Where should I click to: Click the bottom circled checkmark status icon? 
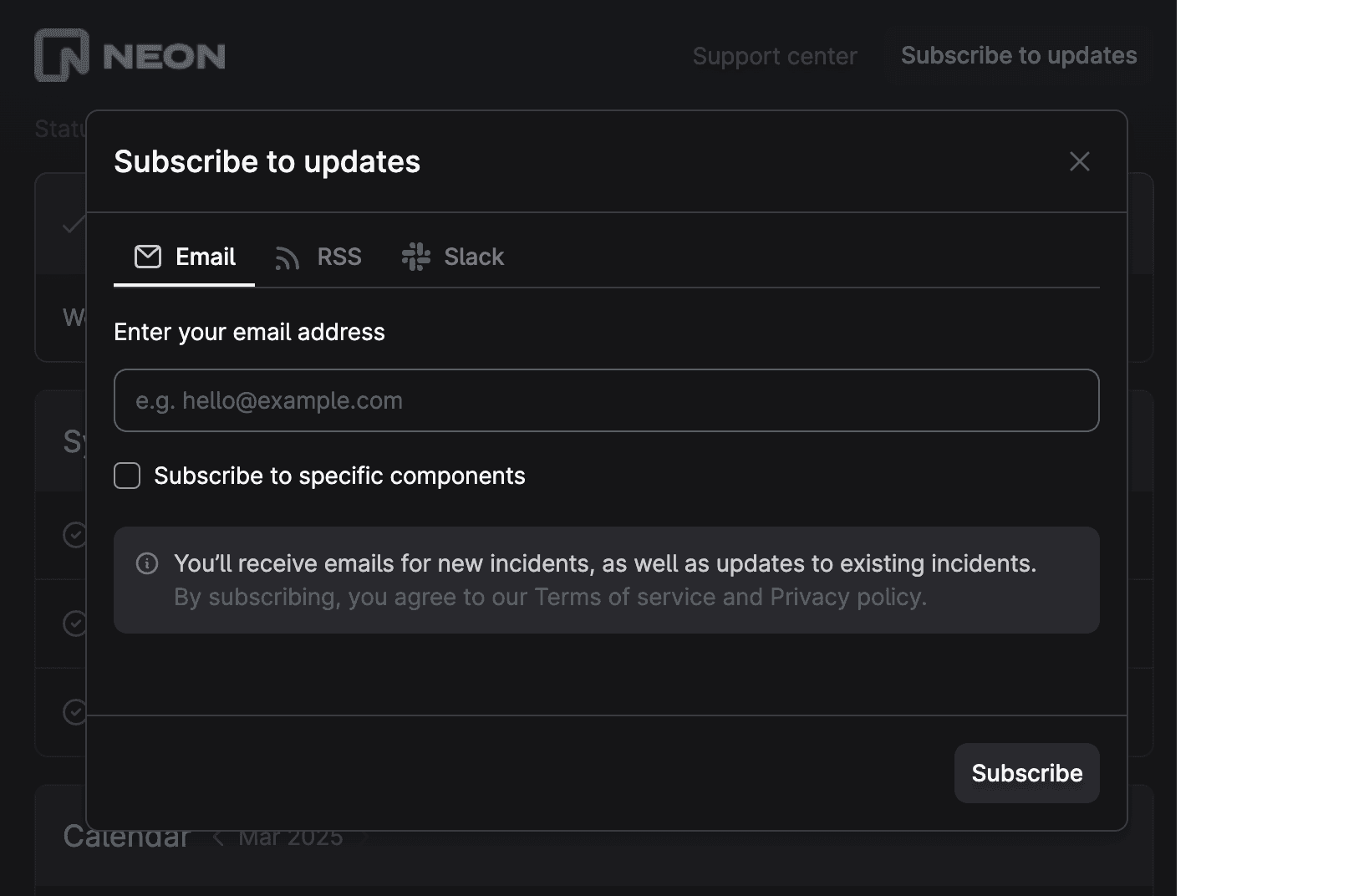74,712
